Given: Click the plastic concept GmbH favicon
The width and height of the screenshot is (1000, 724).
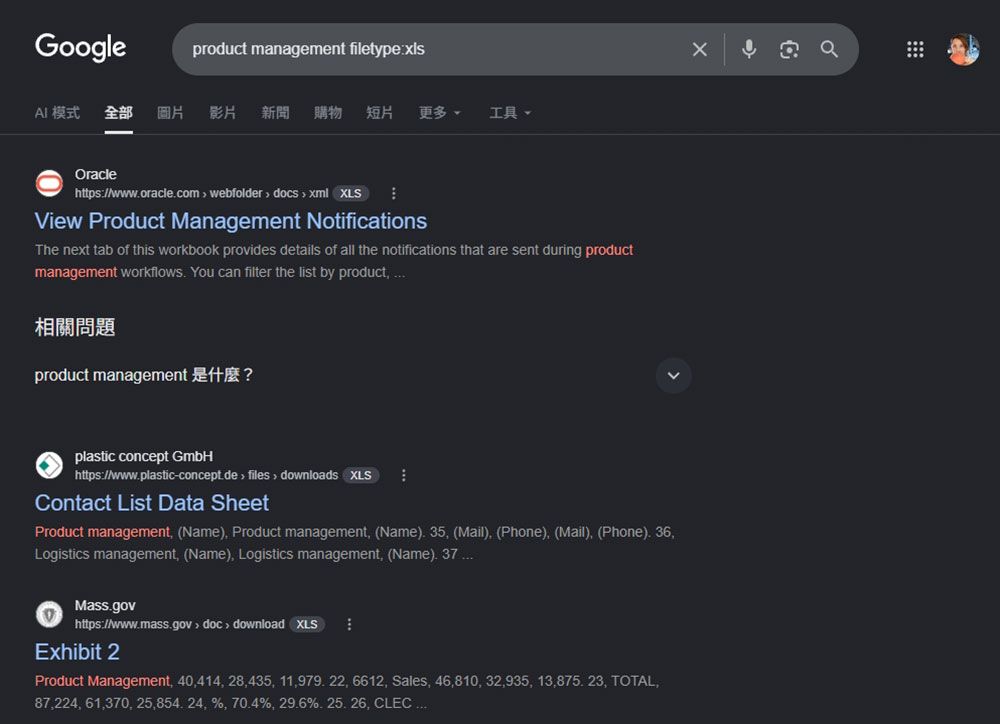Looking at the screenshot, I should tap(49, 466).
